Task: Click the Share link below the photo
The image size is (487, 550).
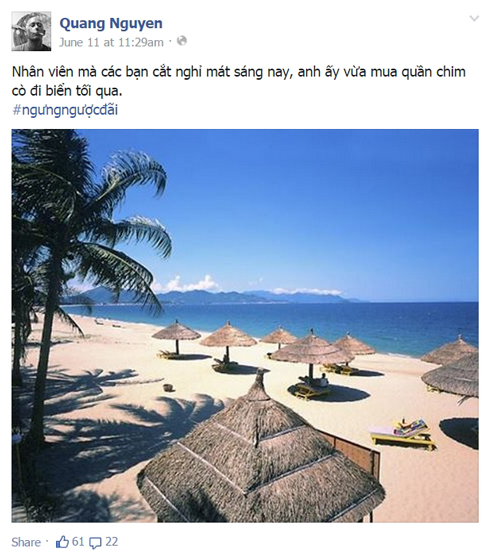Action: pos(26,542)
